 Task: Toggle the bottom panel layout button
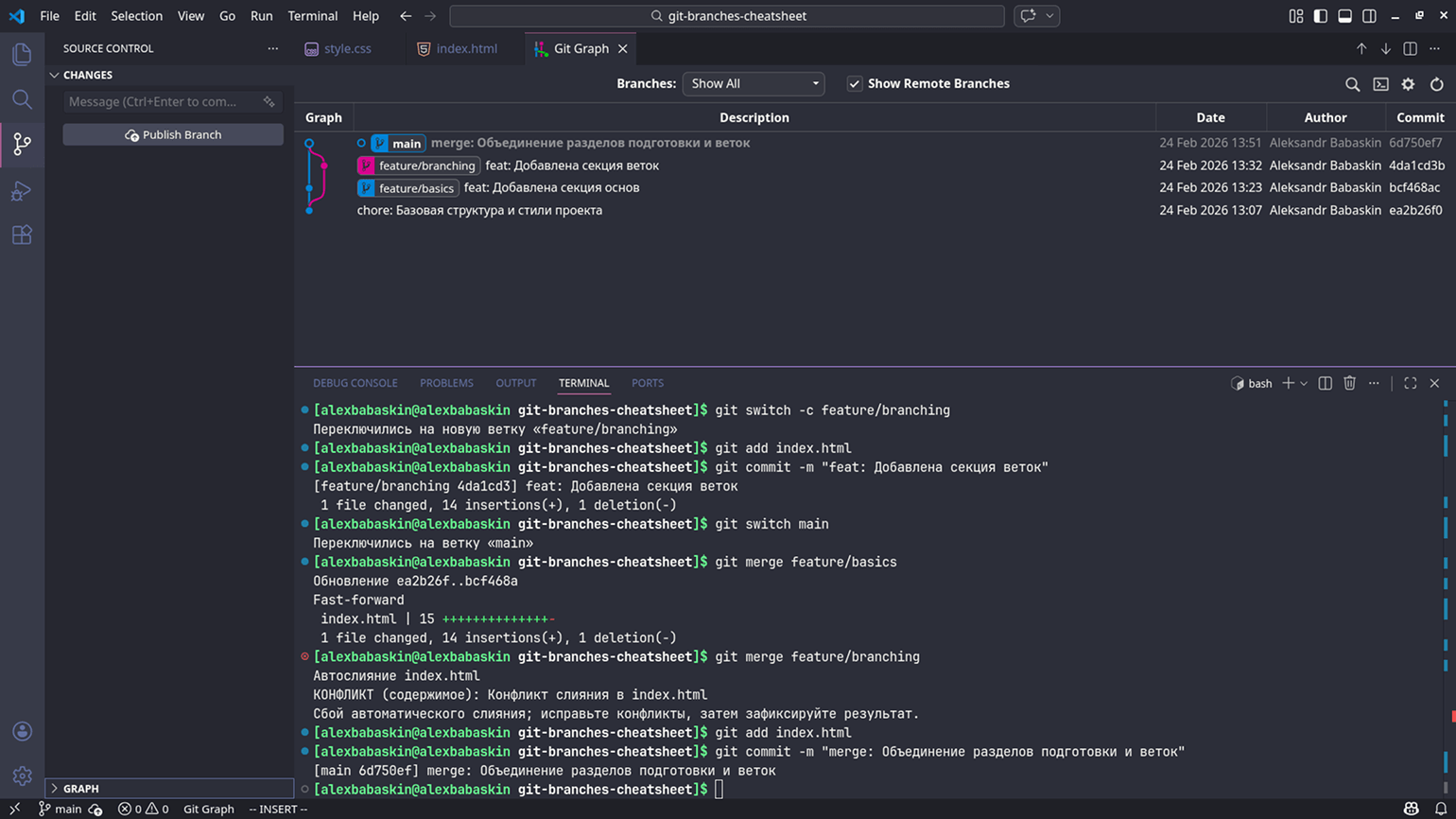point(1344,16)
